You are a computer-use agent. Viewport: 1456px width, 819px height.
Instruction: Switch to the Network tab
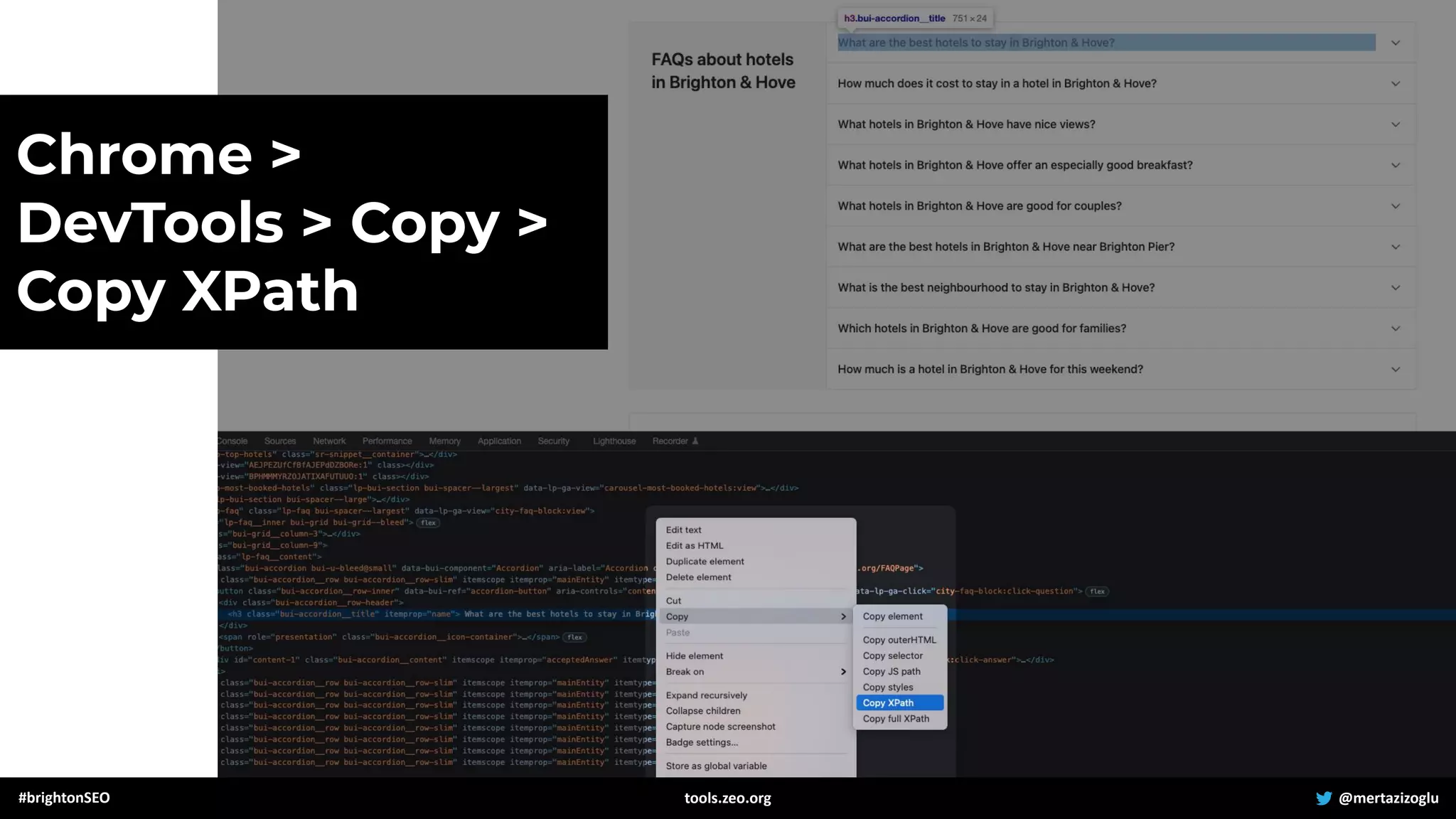[329, 441]
